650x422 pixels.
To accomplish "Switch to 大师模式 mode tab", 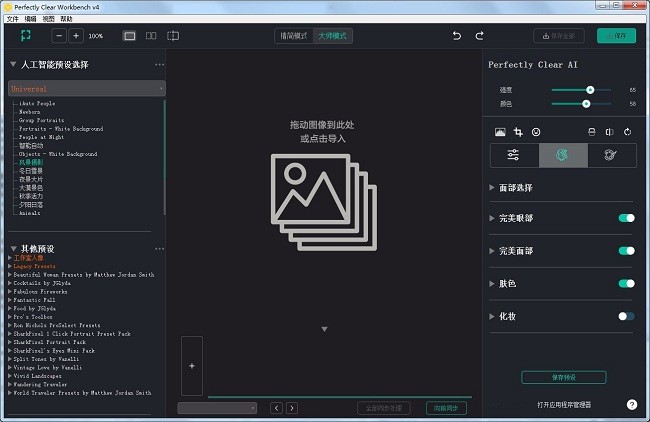I will point(333,36).
